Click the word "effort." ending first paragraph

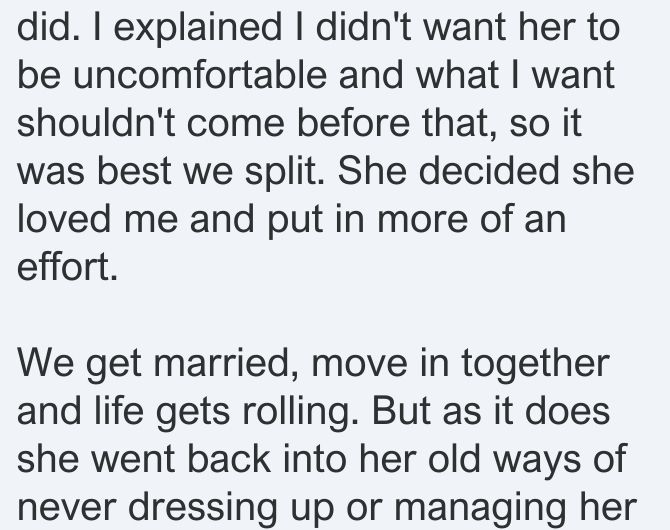[x=67, y=266]
